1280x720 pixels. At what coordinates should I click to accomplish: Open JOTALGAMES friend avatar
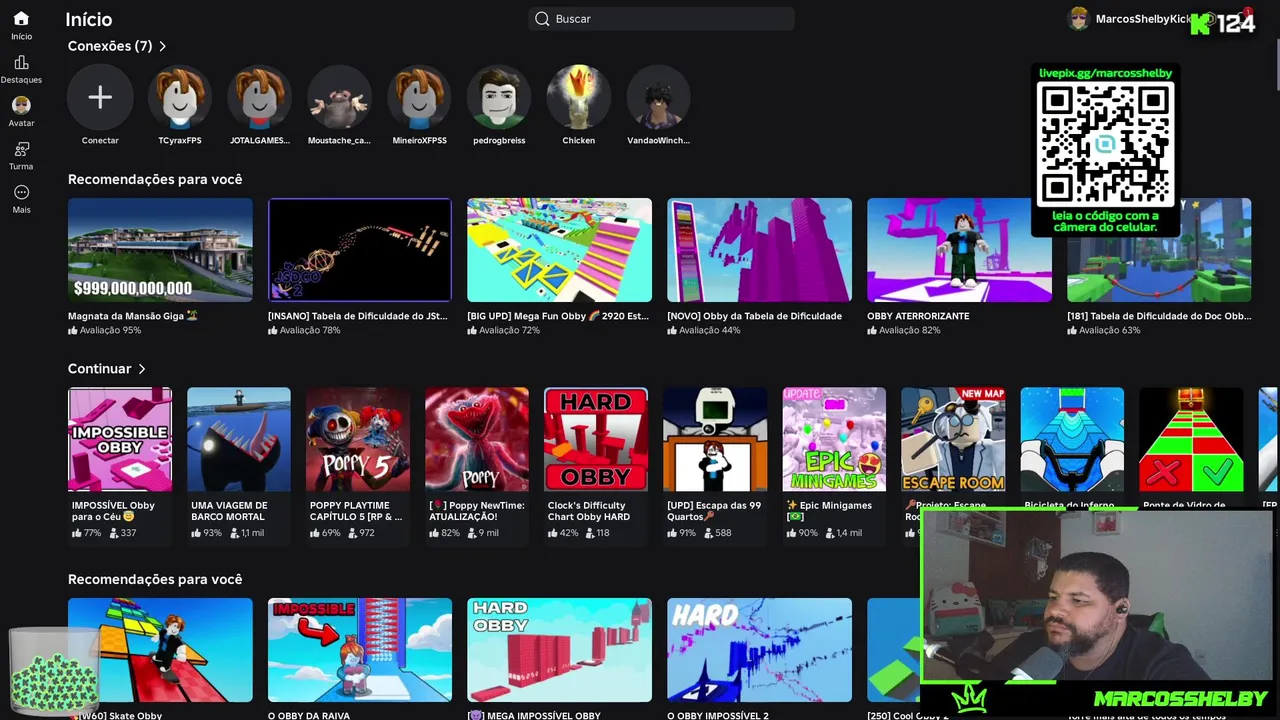[260, 97]
